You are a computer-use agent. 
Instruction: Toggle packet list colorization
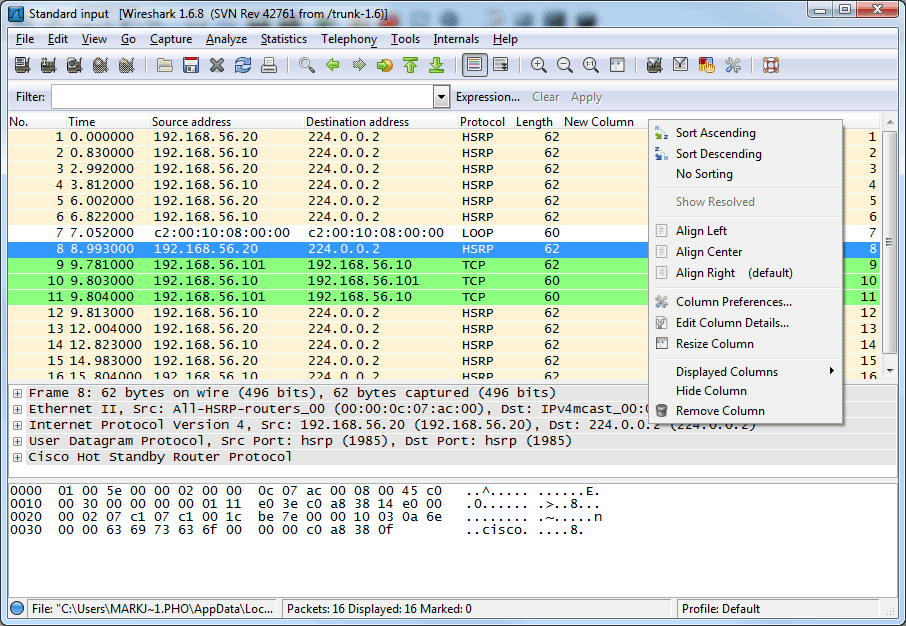point(474,65)
